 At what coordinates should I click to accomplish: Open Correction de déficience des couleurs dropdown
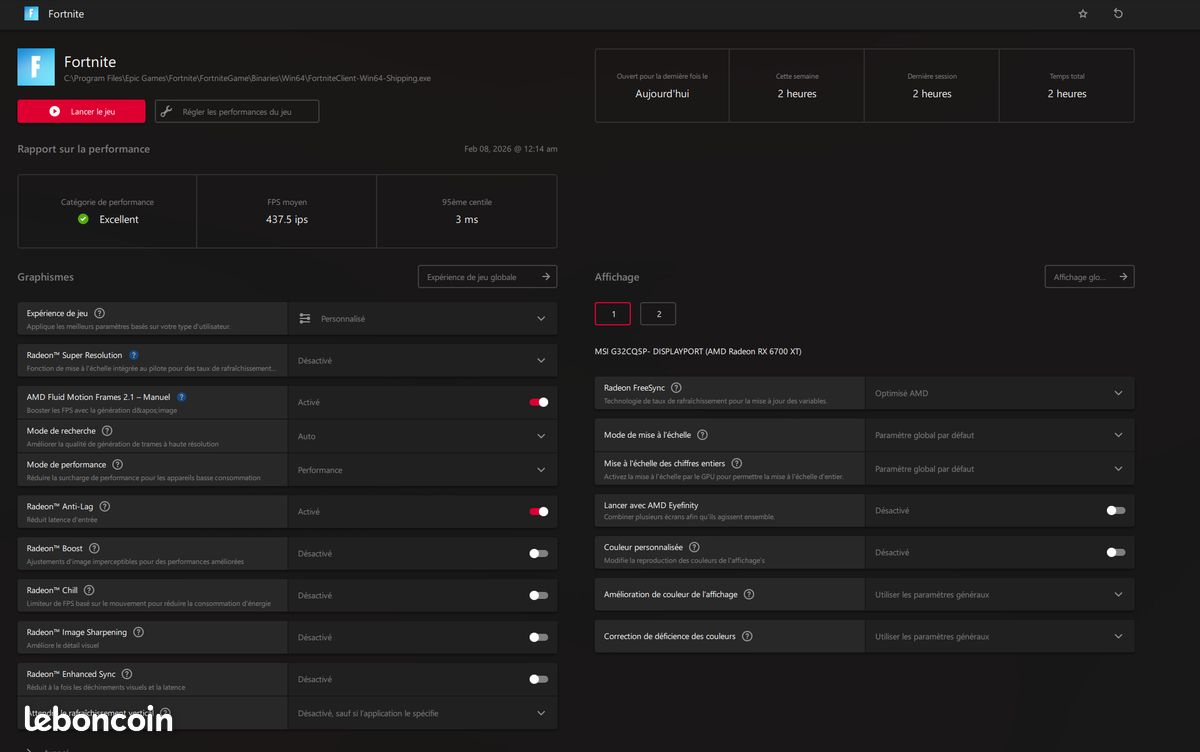(x=1000, y=636)
